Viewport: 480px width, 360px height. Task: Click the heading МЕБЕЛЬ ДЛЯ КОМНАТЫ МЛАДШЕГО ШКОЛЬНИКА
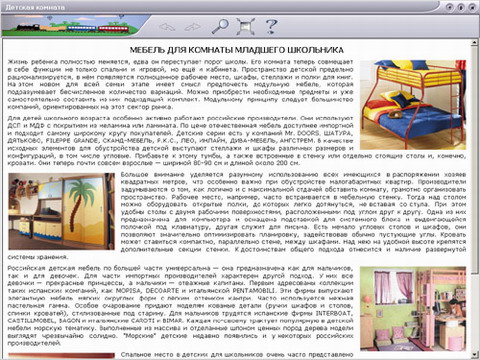[x=237, y=50]
